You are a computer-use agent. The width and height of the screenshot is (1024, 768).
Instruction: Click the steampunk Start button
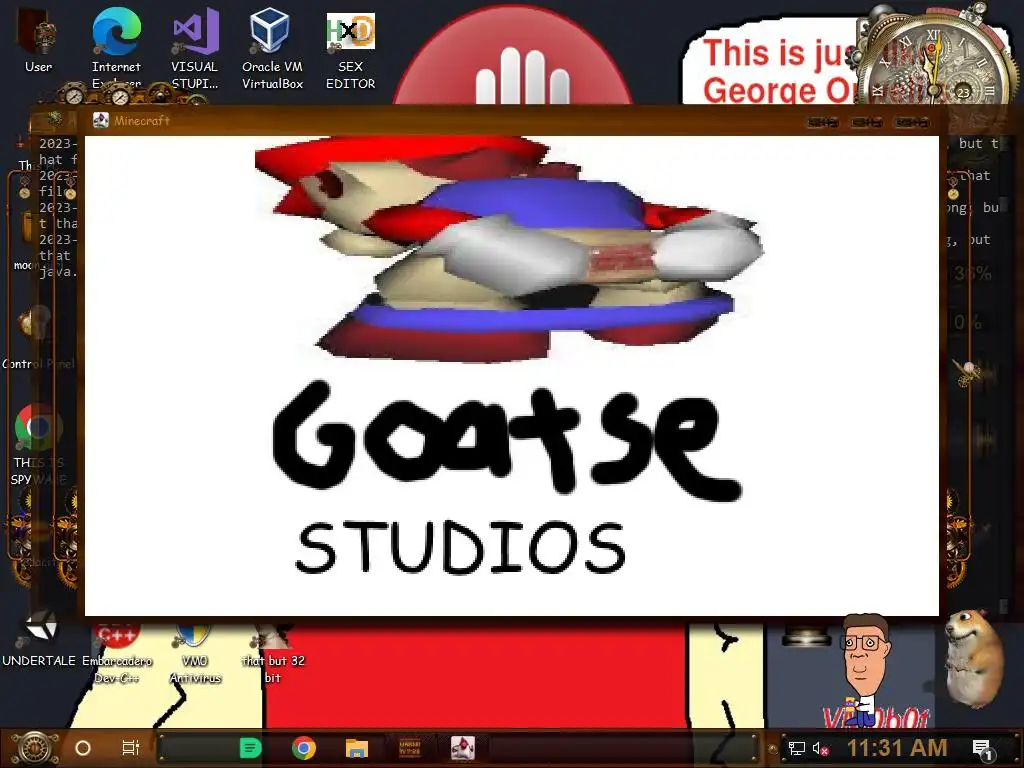34,748
